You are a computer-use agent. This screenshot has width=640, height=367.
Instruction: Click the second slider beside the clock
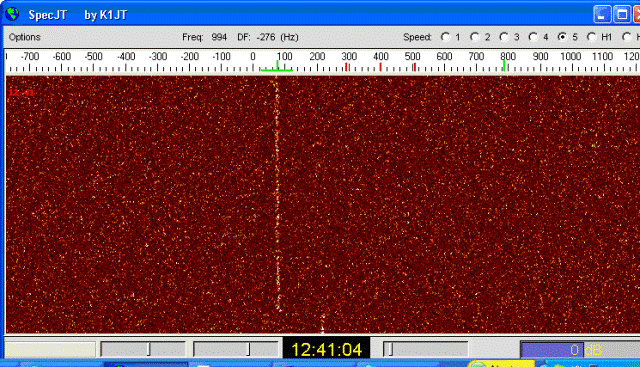(236, 349)
